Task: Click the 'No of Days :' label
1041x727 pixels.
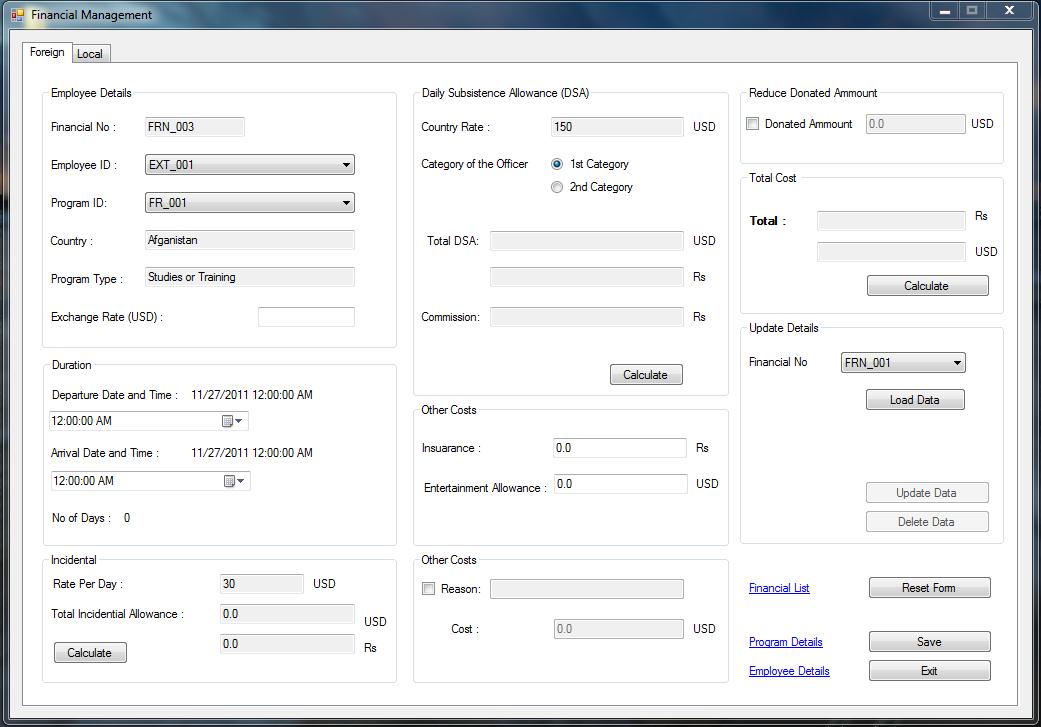Action: [81, 518]
